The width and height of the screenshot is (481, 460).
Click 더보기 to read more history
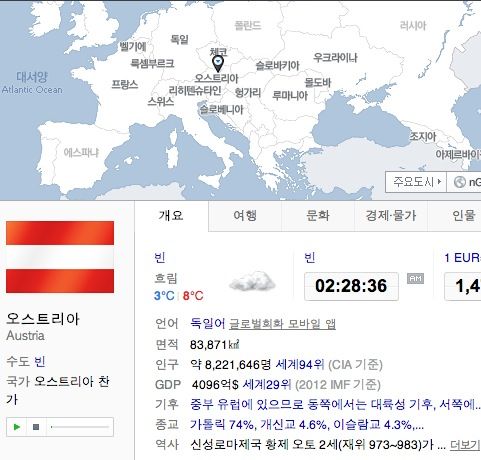tap(465, 445)
